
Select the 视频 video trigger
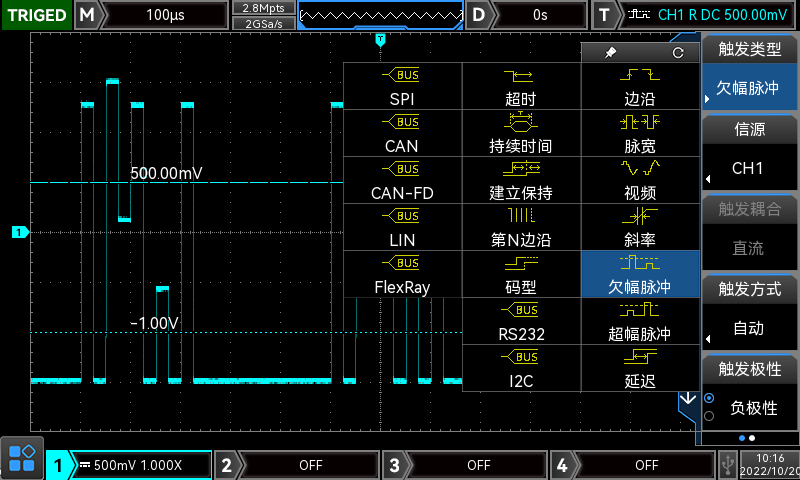point(640,181)
